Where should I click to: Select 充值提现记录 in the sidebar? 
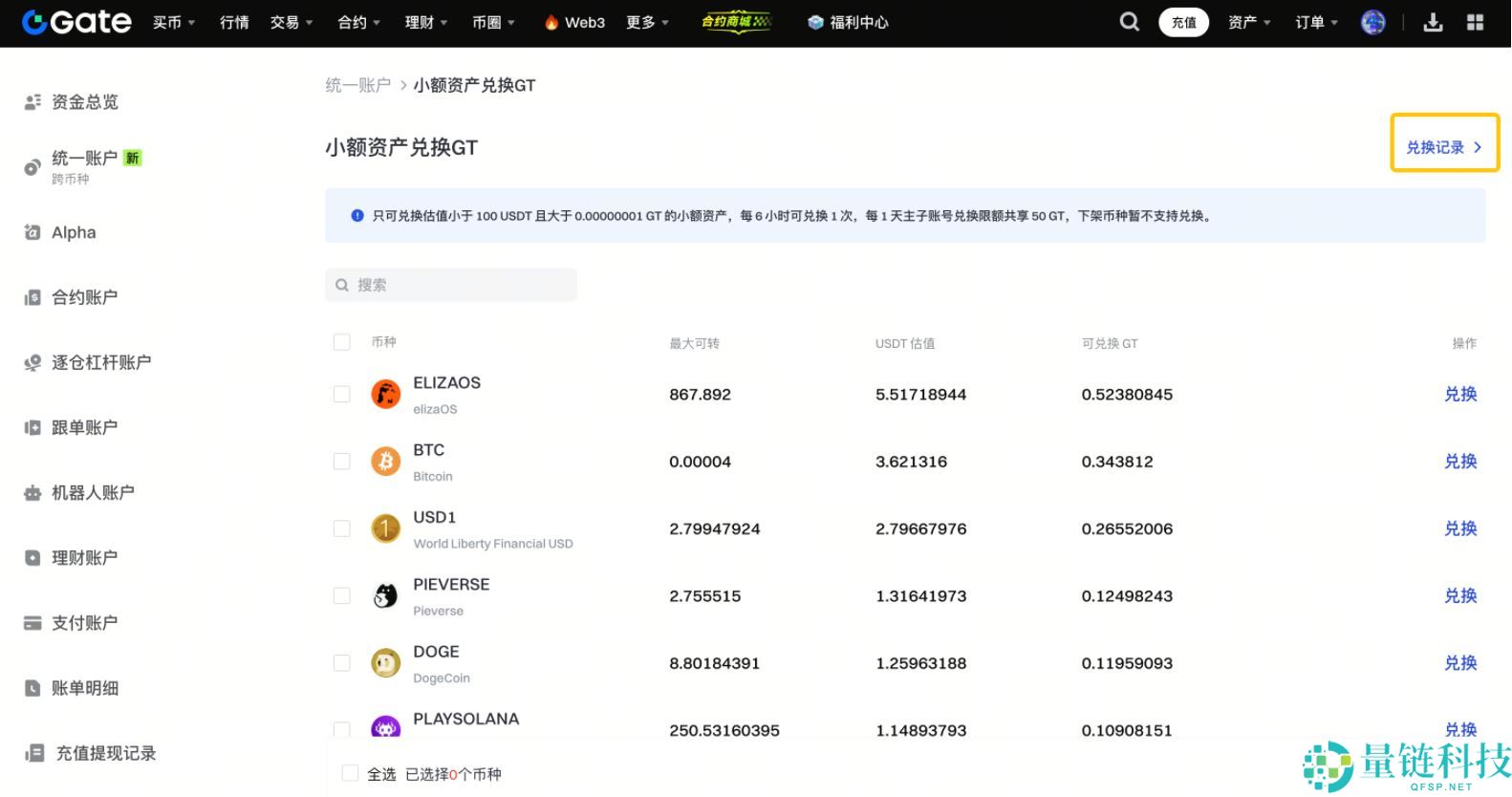coord(106,753)
